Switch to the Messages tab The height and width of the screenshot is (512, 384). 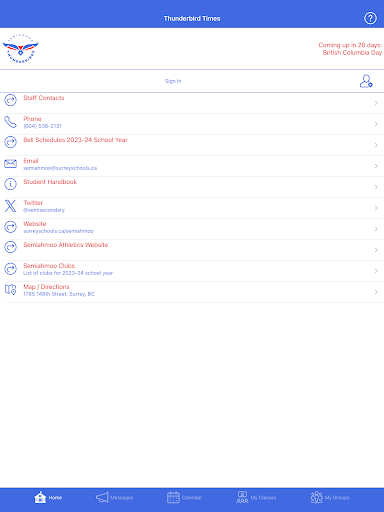click(x=114, y=497)
